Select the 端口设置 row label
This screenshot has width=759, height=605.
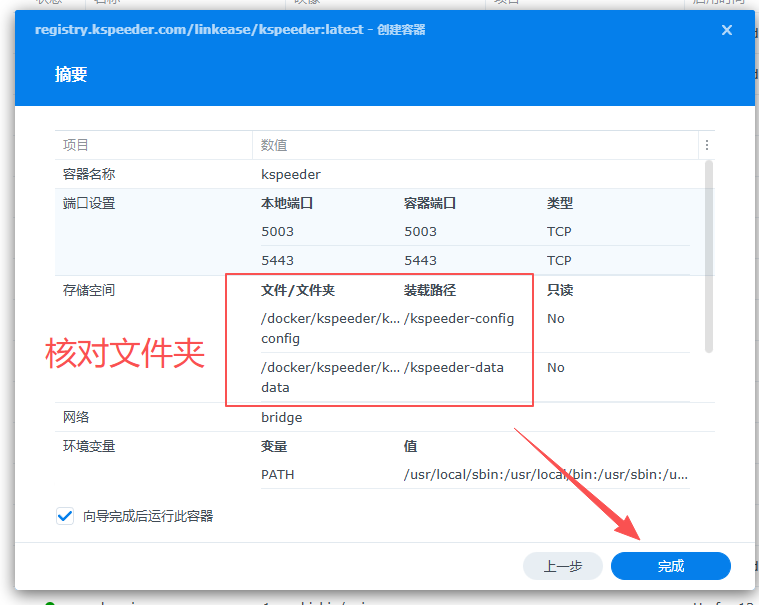coord(89,203)
